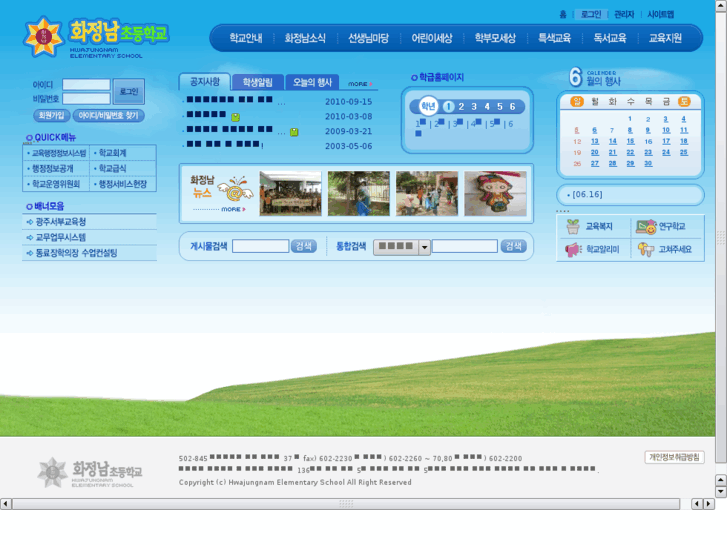
Task: Select grade 4 in 학급홈페이지
Action: pyautogui.click(x=487, y=107)
